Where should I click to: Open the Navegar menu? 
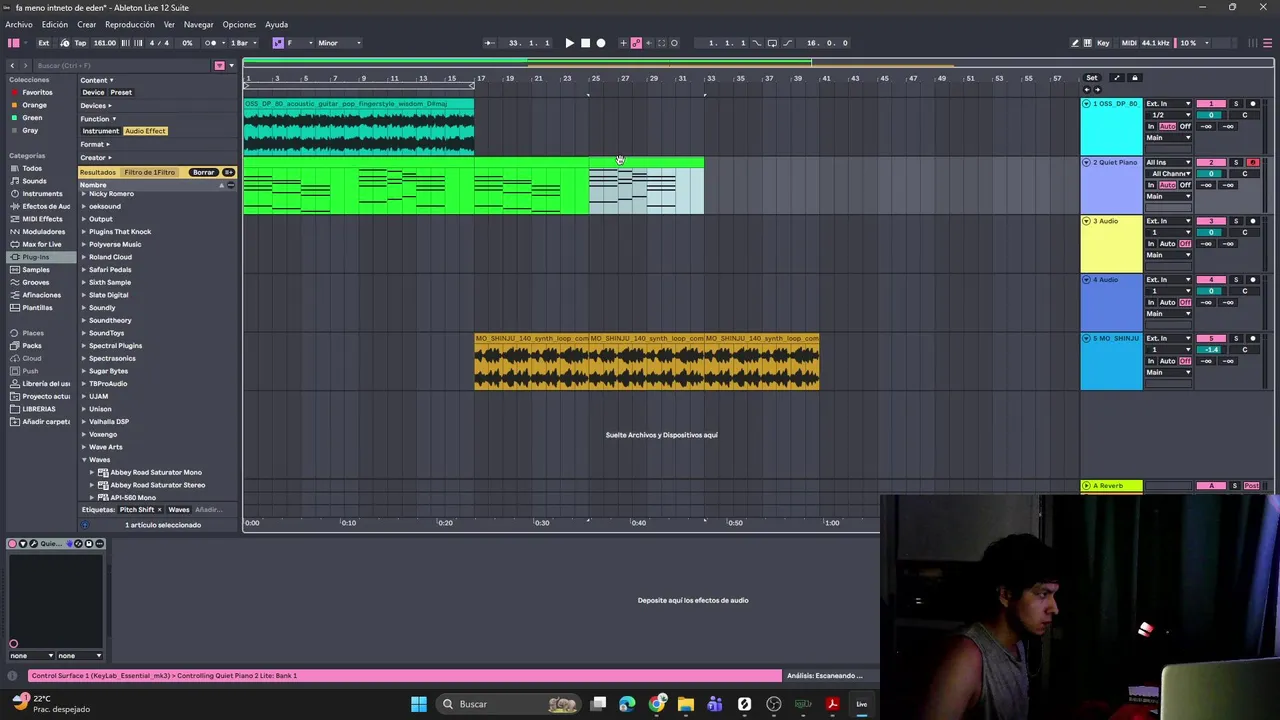click(x=199, y=24)
